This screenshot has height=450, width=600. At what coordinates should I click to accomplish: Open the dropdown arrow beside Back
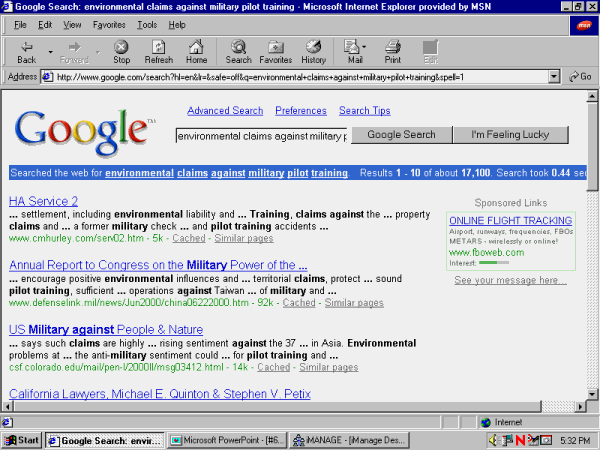click(46, 47)
